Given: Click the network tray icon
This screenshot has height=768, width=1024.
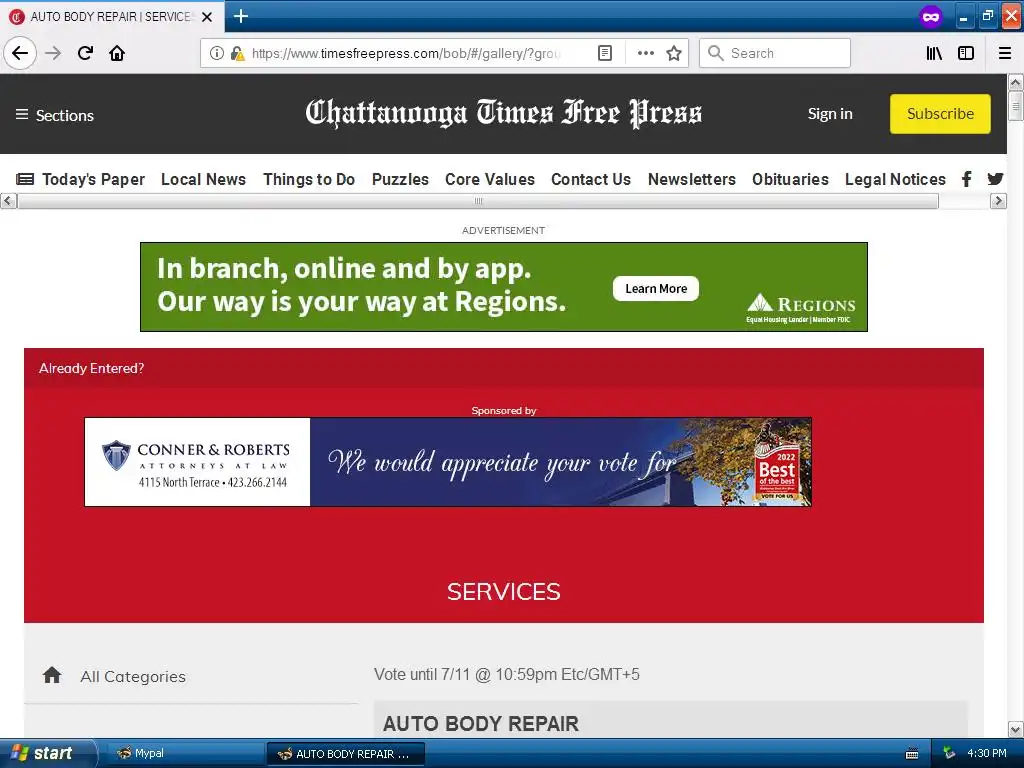Looking at the screenshot, I should (949, 754).
